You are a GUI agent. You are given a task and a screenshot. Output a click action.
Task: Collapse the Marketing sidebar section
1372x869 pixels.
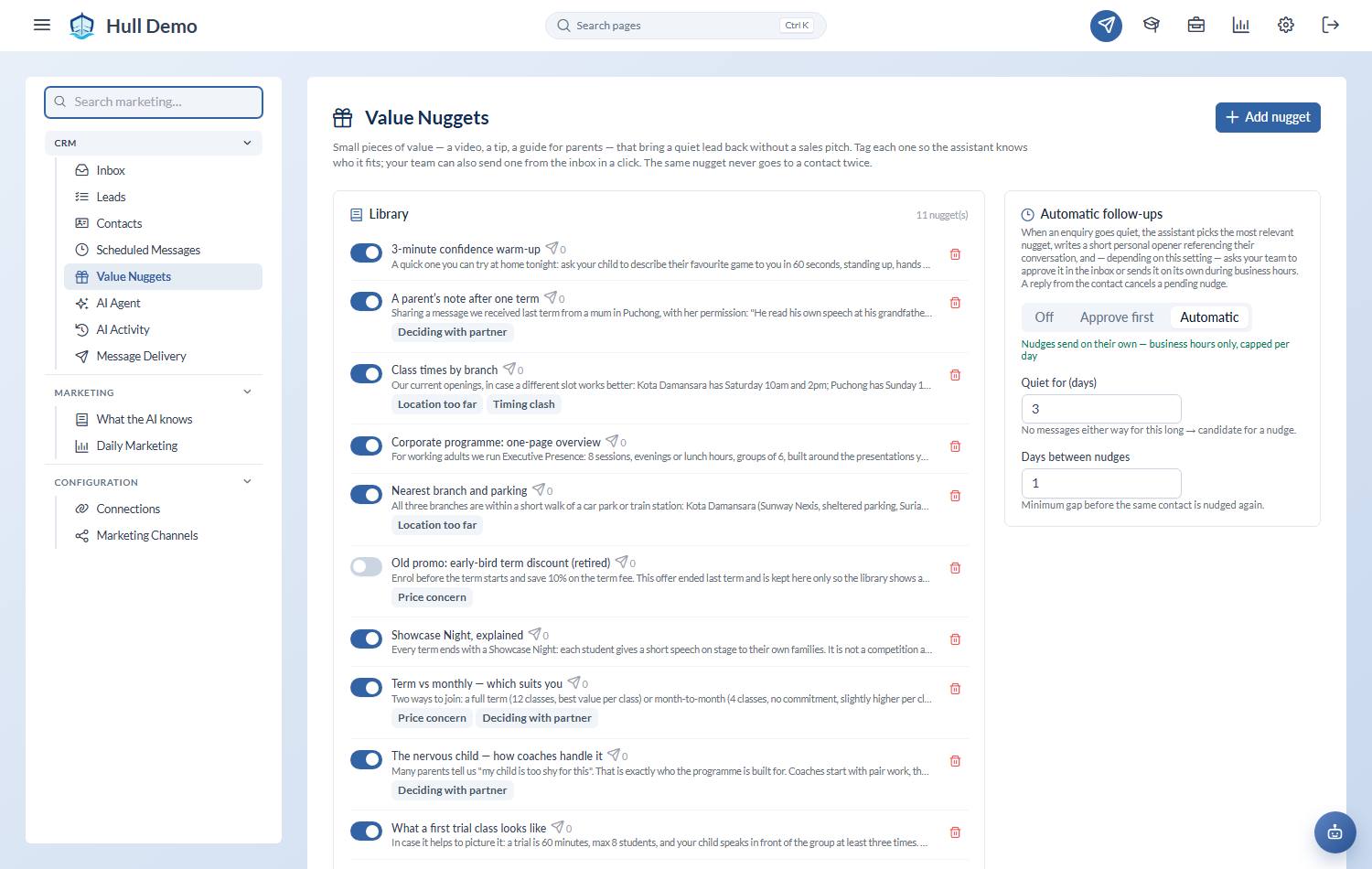pos(154,392)
